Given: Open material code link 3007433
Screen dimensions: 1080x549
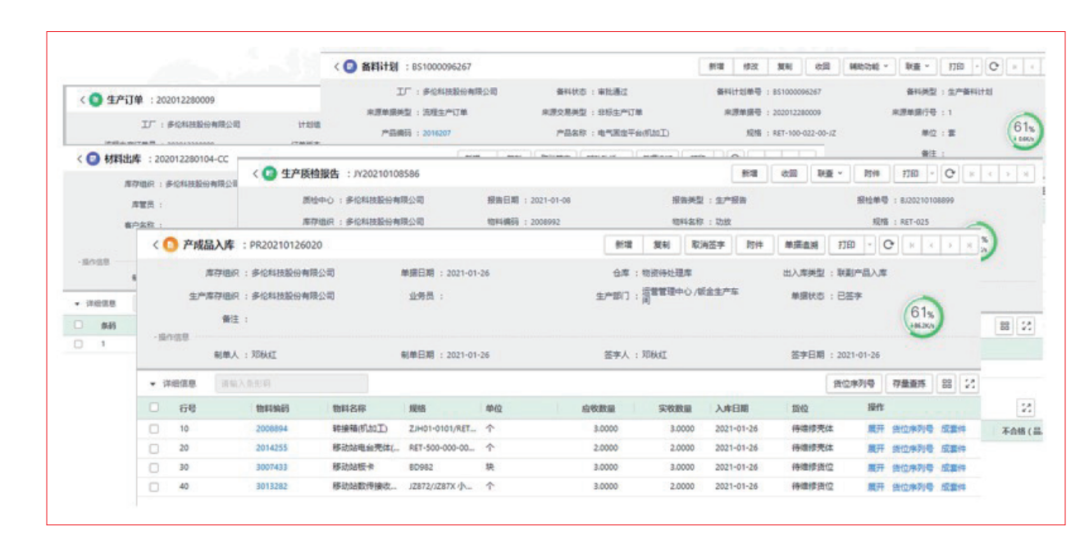Looking at the screenshot, I should pos(272,468).
